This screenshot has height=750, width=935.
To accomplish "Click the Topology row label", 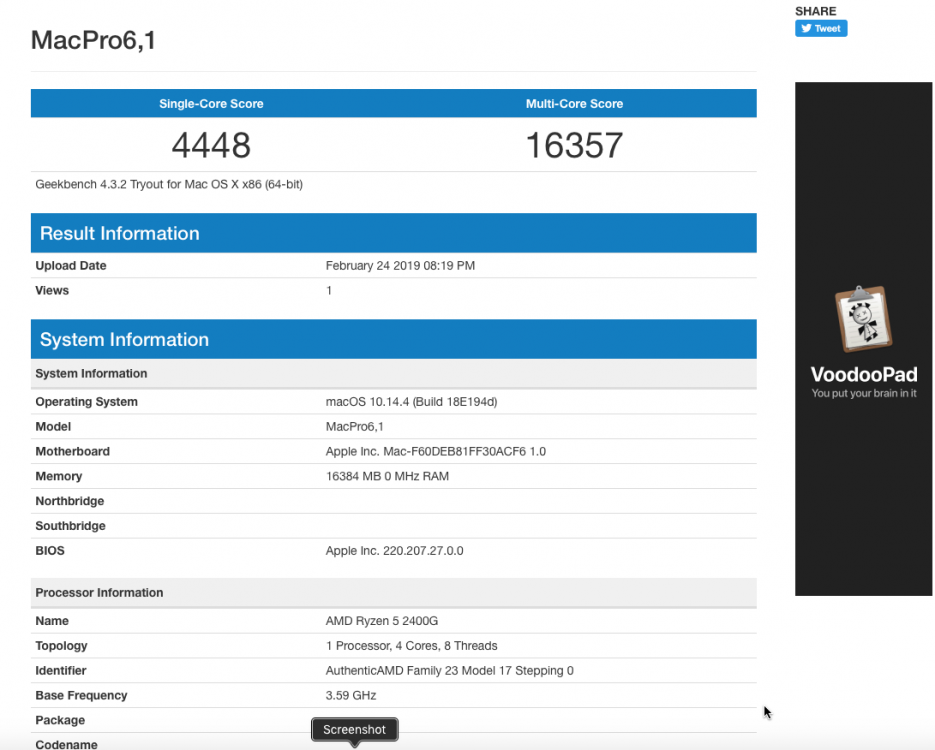I will tap(61, 646).
